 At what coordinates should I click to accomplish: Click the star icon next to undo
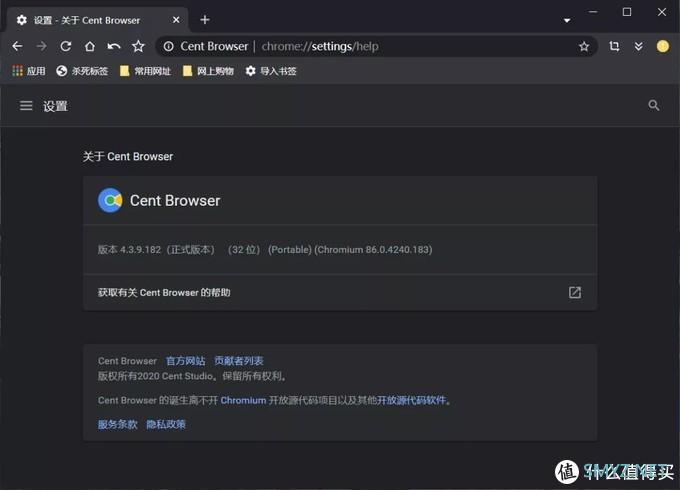(138, 46)
